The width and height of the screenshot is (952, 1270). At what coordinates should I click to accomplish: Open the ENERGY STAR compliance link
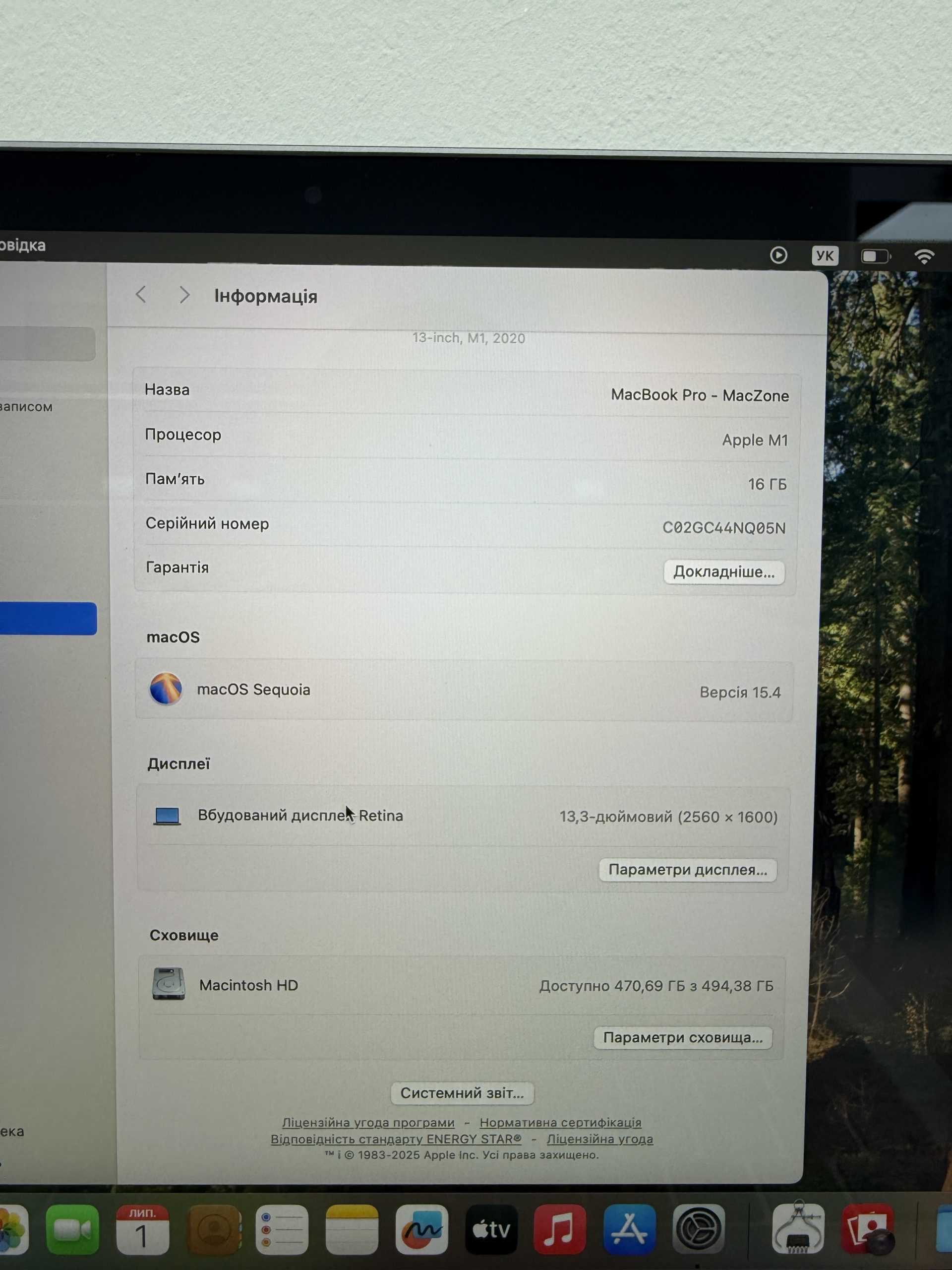point(396,1139)
